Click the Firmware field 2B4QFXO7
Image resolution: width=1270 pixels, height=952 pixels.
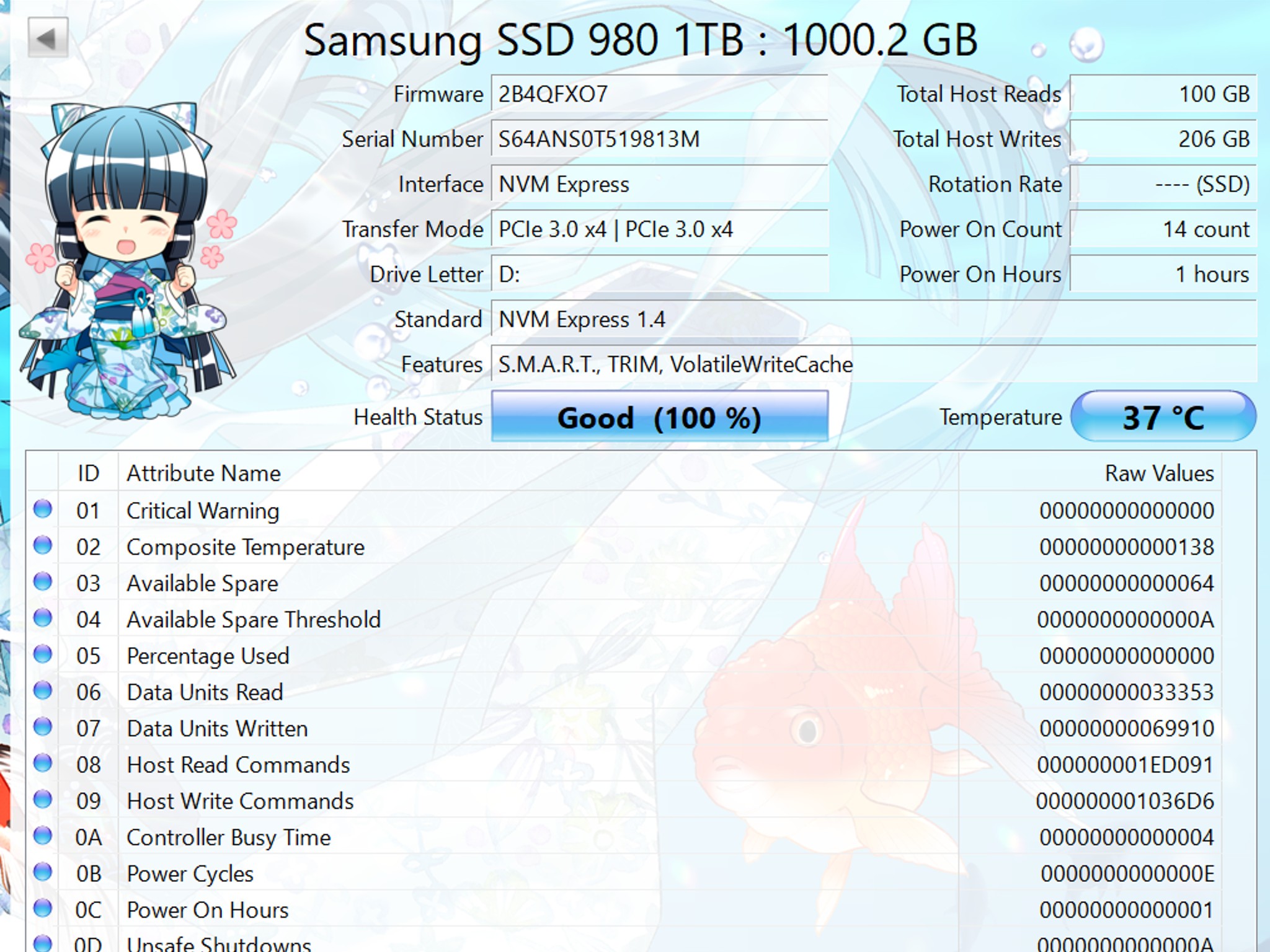(x=659, y=94)
